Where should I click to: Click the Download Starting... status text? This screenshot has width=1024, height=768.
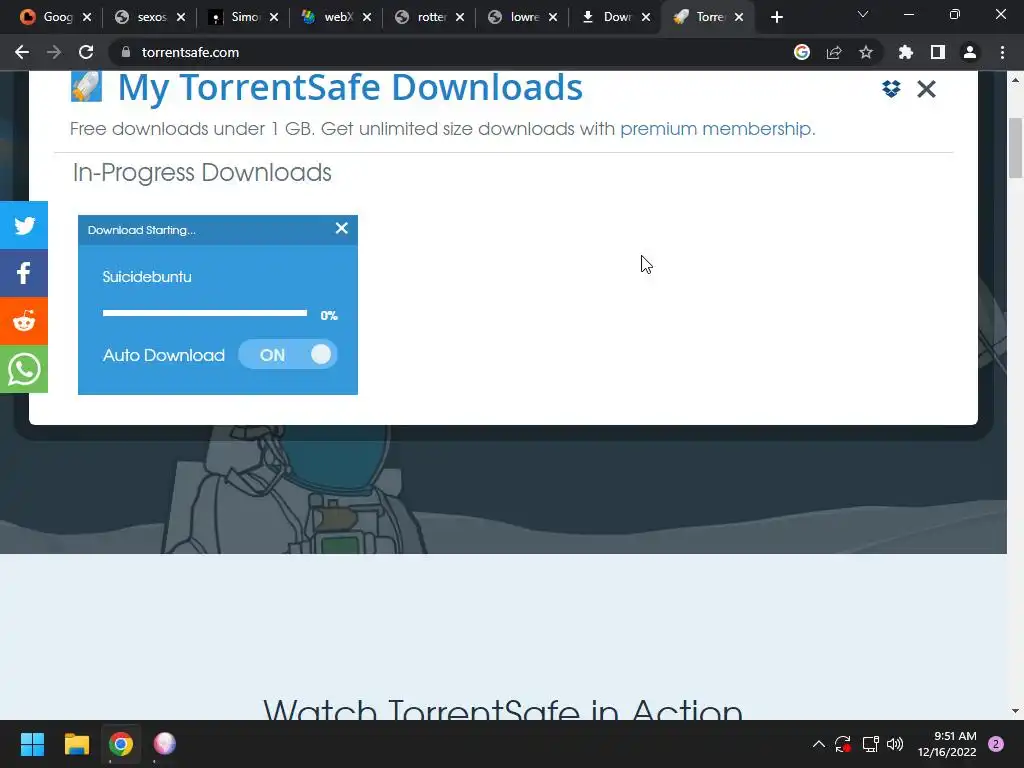(x=142, y=230)
